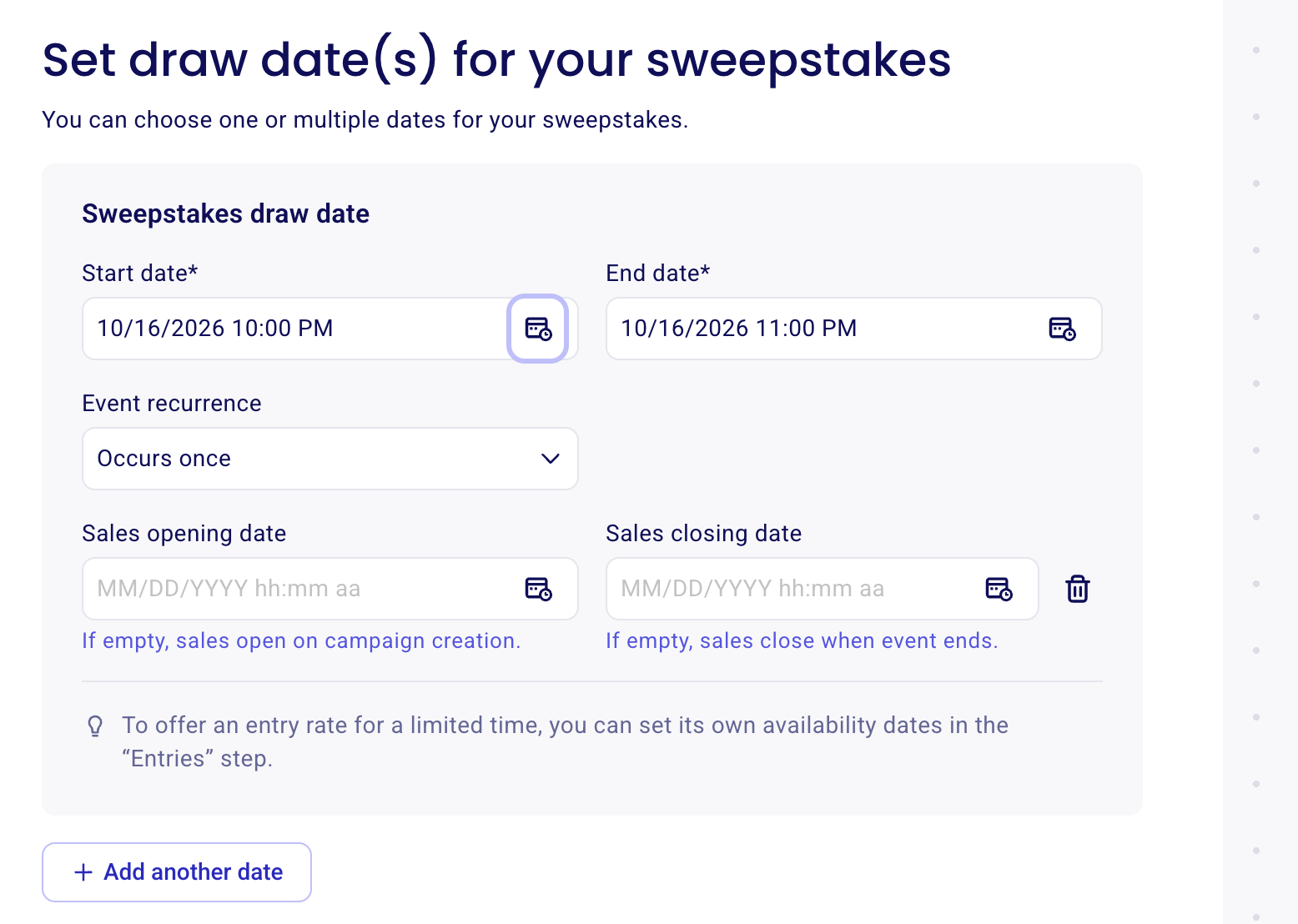The width and height of the screenshot is (1298, 924).
Task: Click the lightbulb tip icon
Action: click(x=95, y=726)
